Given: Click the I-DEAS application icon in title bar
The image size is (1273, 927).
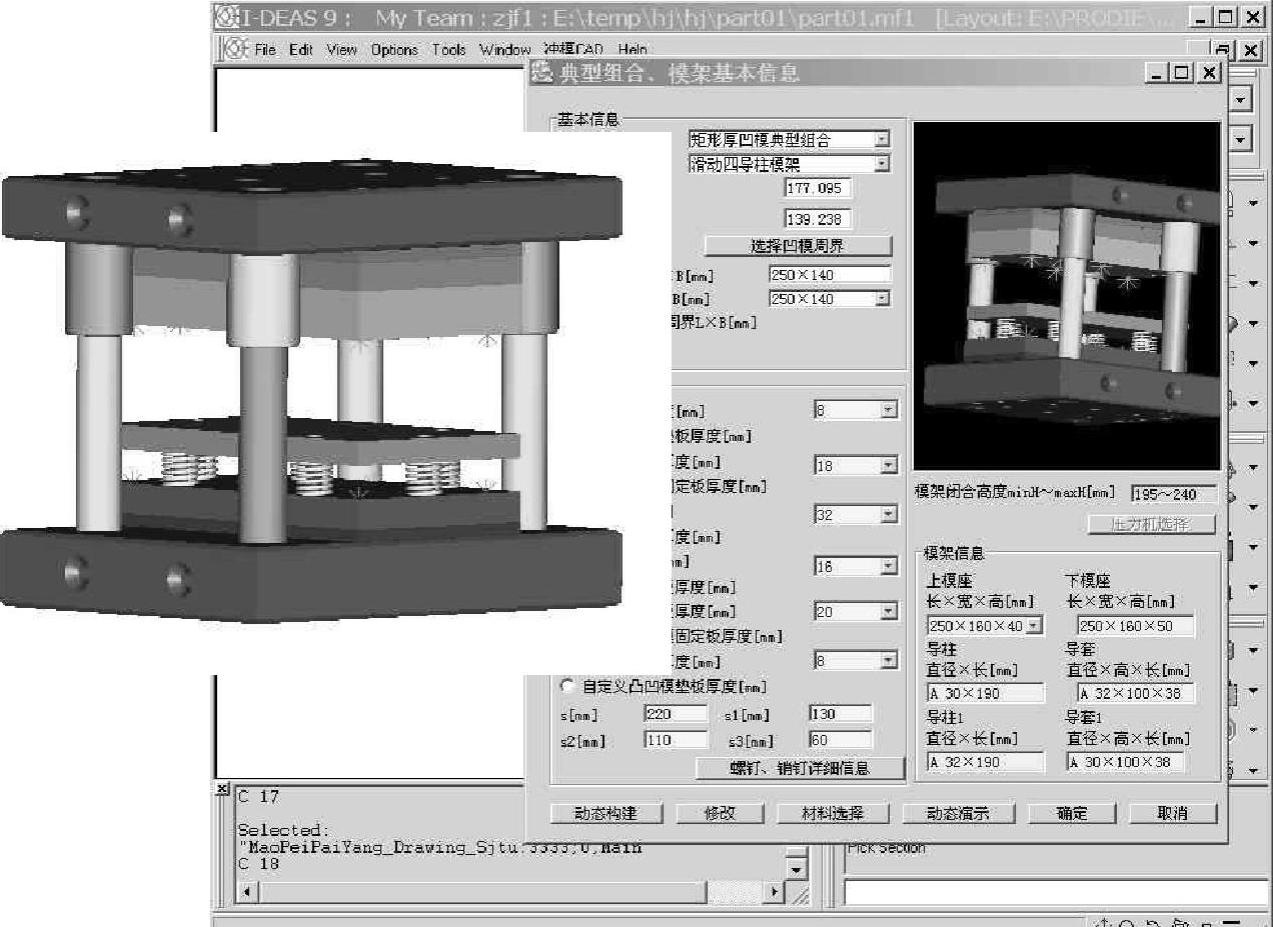Looking at the screenshot, I should [226, 17].
